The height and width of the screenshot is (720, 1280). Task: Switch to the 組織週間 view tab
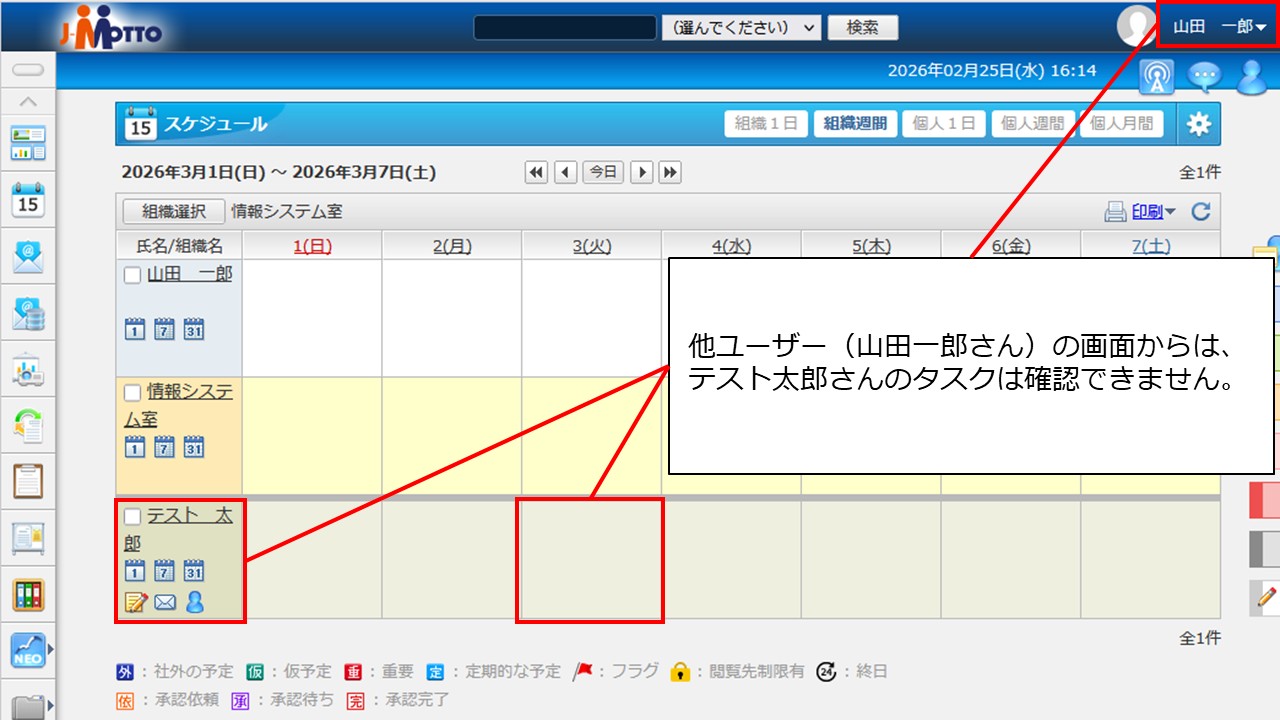(x=855, y=124)
